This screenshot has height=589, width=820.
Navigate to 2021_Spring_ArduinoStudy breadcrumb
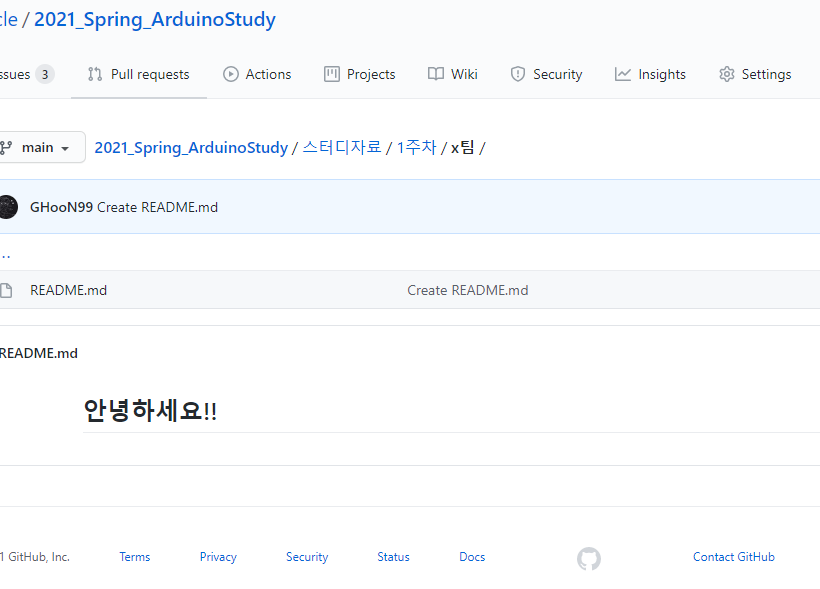tap(190, 146)
